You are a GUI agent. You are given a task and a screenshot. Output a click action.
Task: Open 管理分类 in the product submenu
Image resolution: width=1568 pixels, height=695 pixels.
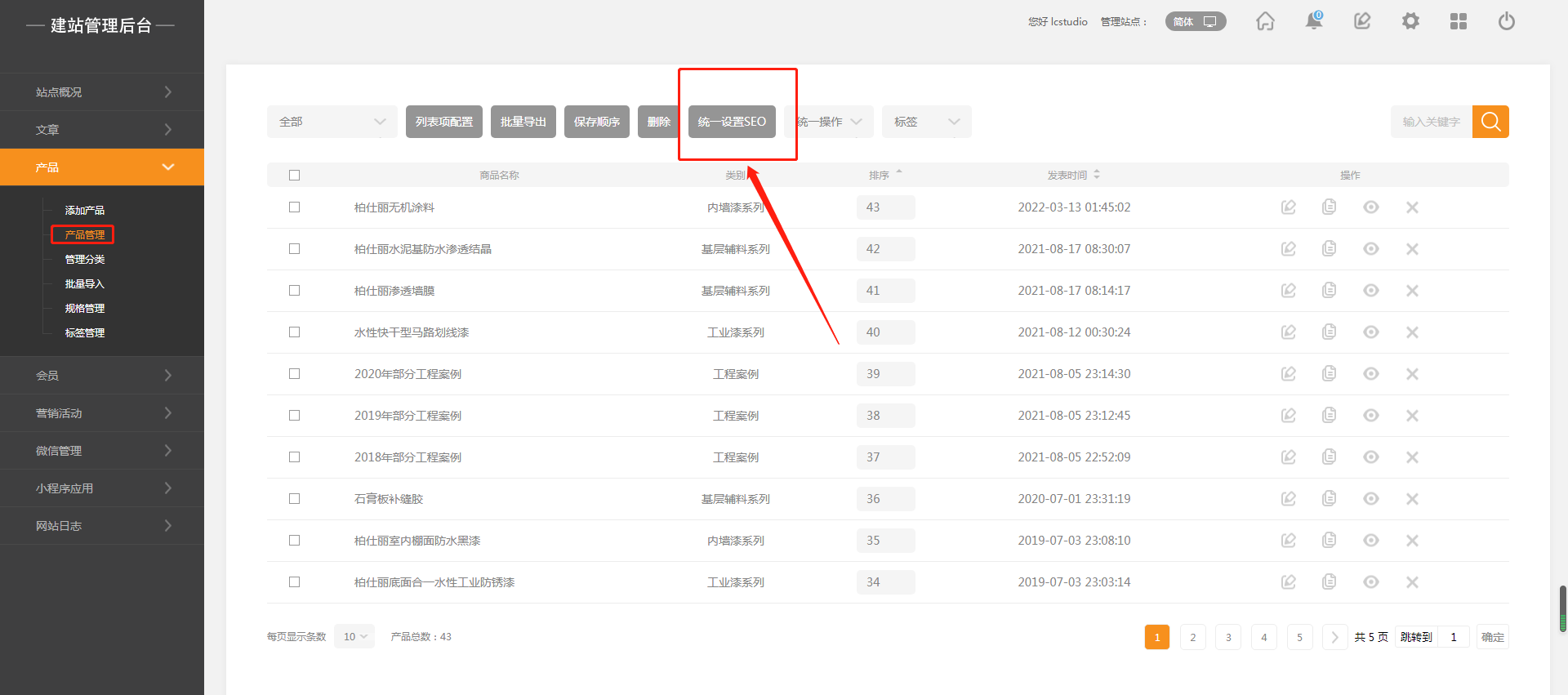point(85,260)
